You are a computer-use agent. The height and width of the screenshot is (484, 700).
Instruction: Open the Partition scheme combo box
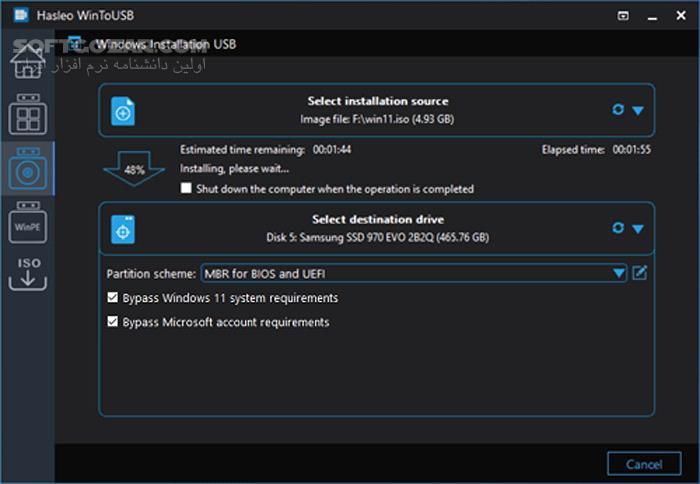click(x=414, y=273)
